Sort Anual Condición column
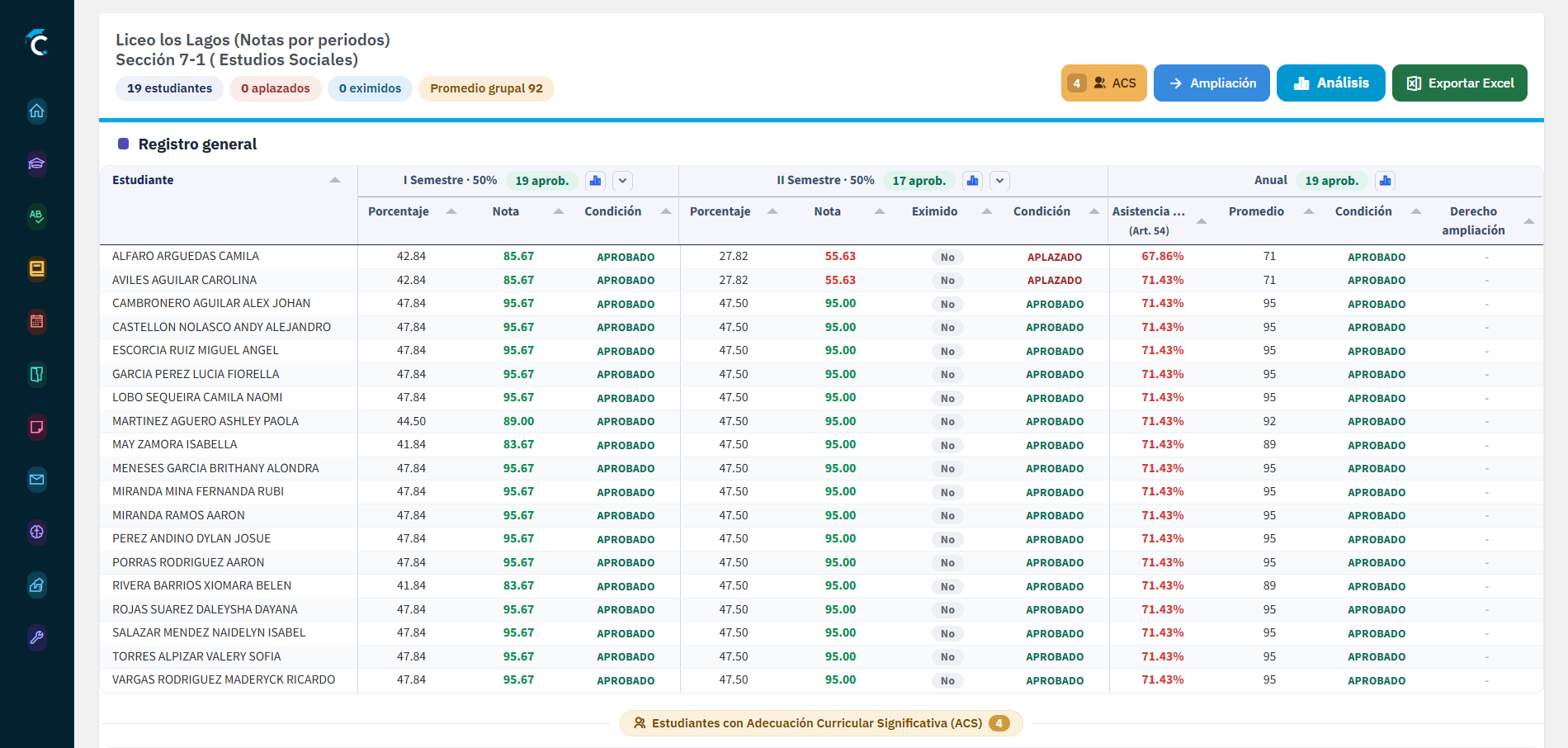The image size is (1568, 748). (x=1416, y=211)
